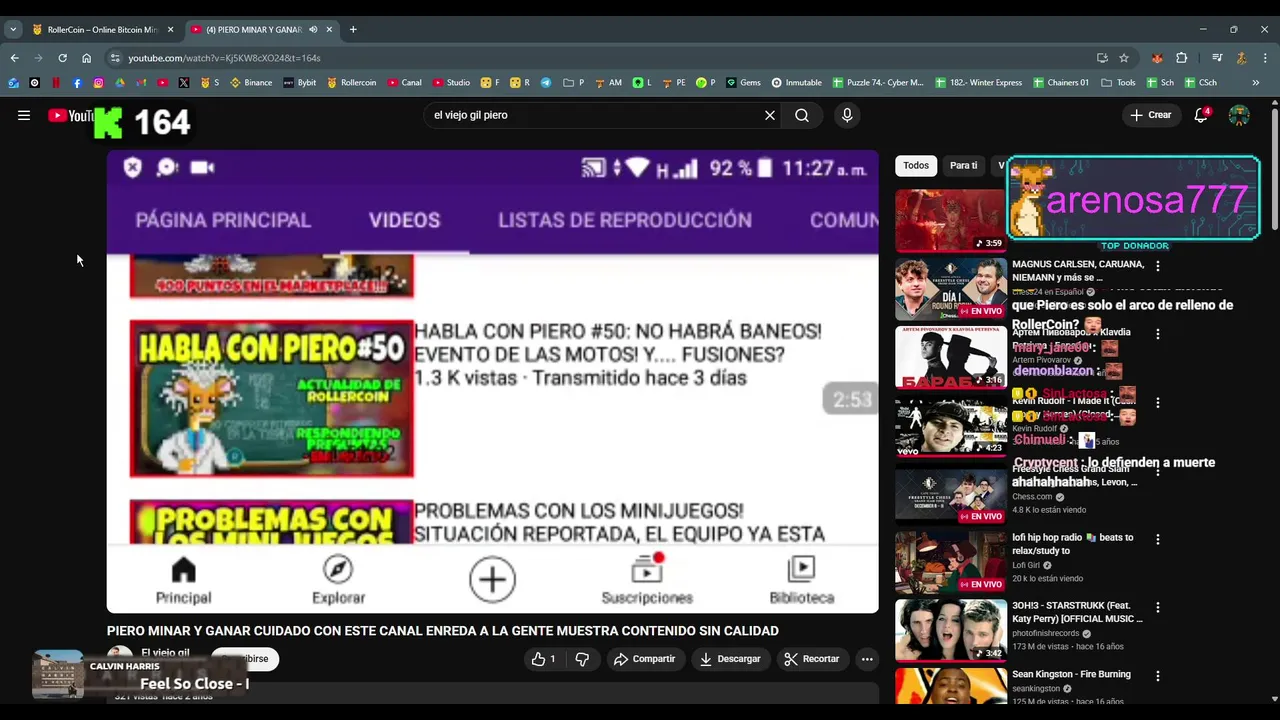Expand the P bookmarks folder
This screenshot has height=720, width=1280.
pyautogui.click(x=574, y=83)
